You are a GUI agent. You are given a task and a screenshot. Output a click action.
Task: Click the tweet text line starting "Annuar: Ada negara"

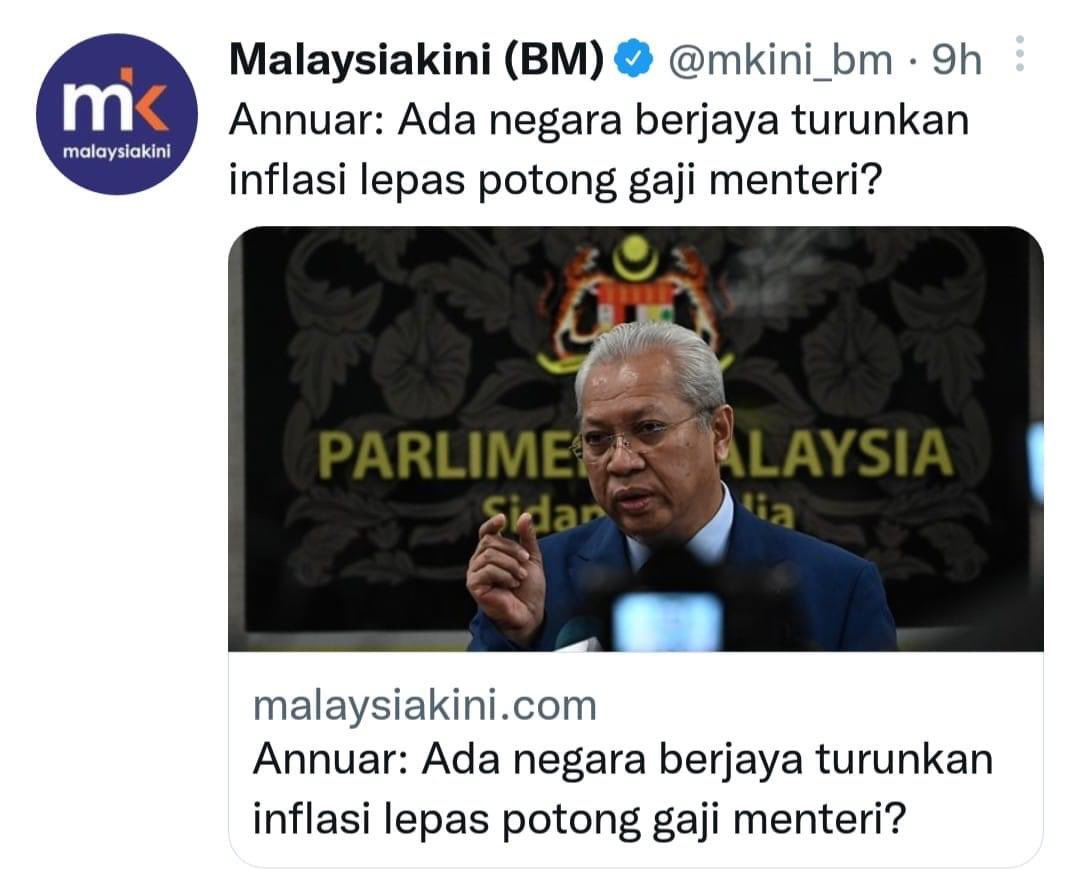[599, 121]
